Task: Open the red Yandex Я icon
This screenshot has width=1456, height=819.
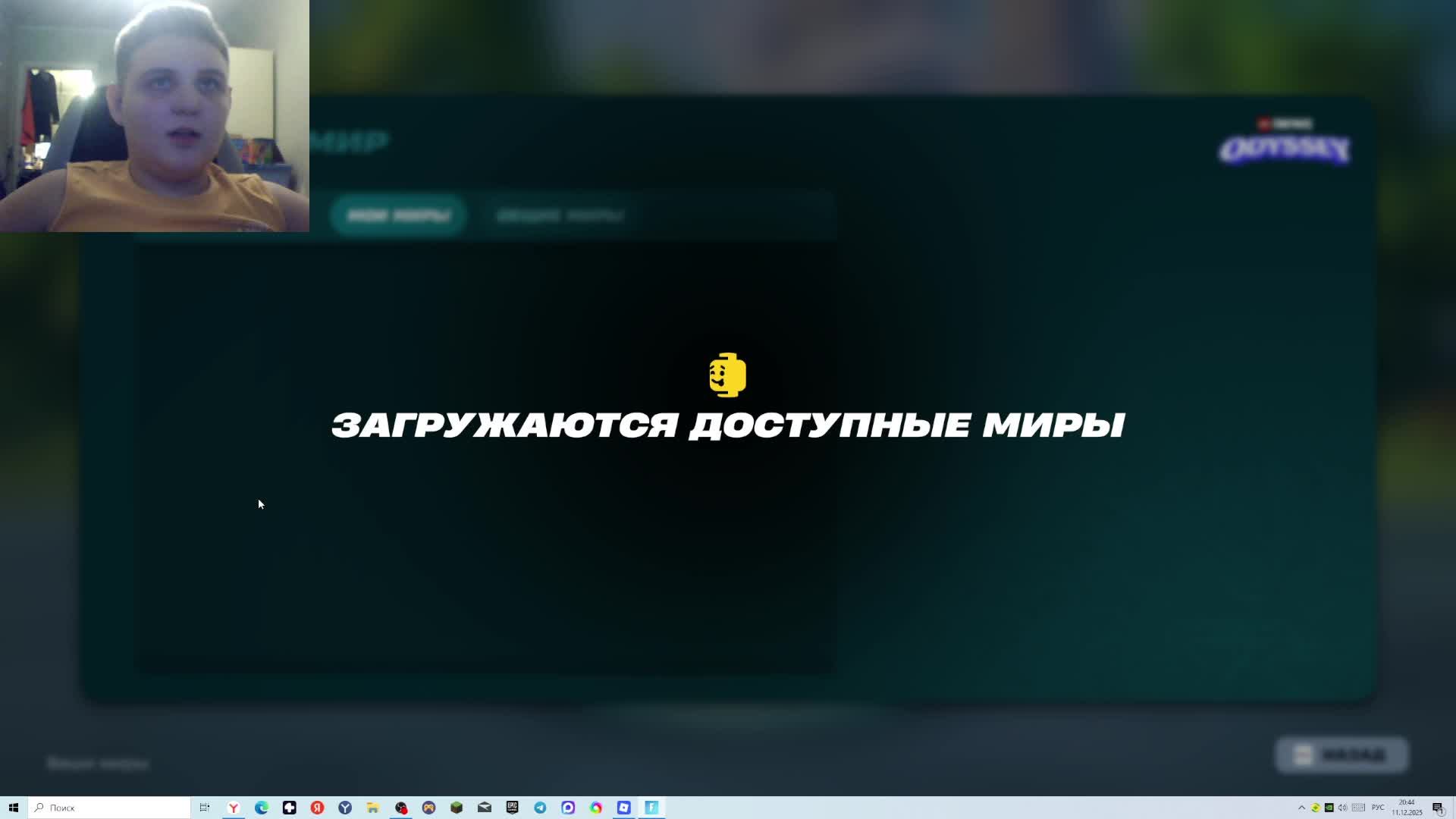Action: [x=317, y=808]
